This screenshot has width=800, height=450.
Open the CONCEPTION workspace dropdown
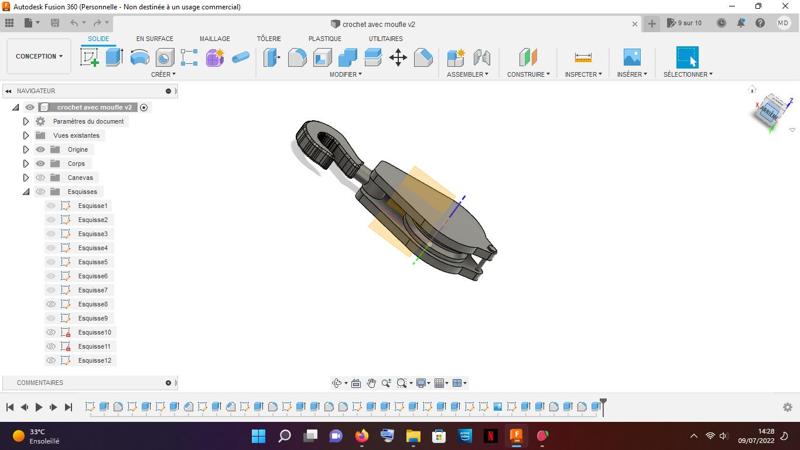(x=39, y=56)
